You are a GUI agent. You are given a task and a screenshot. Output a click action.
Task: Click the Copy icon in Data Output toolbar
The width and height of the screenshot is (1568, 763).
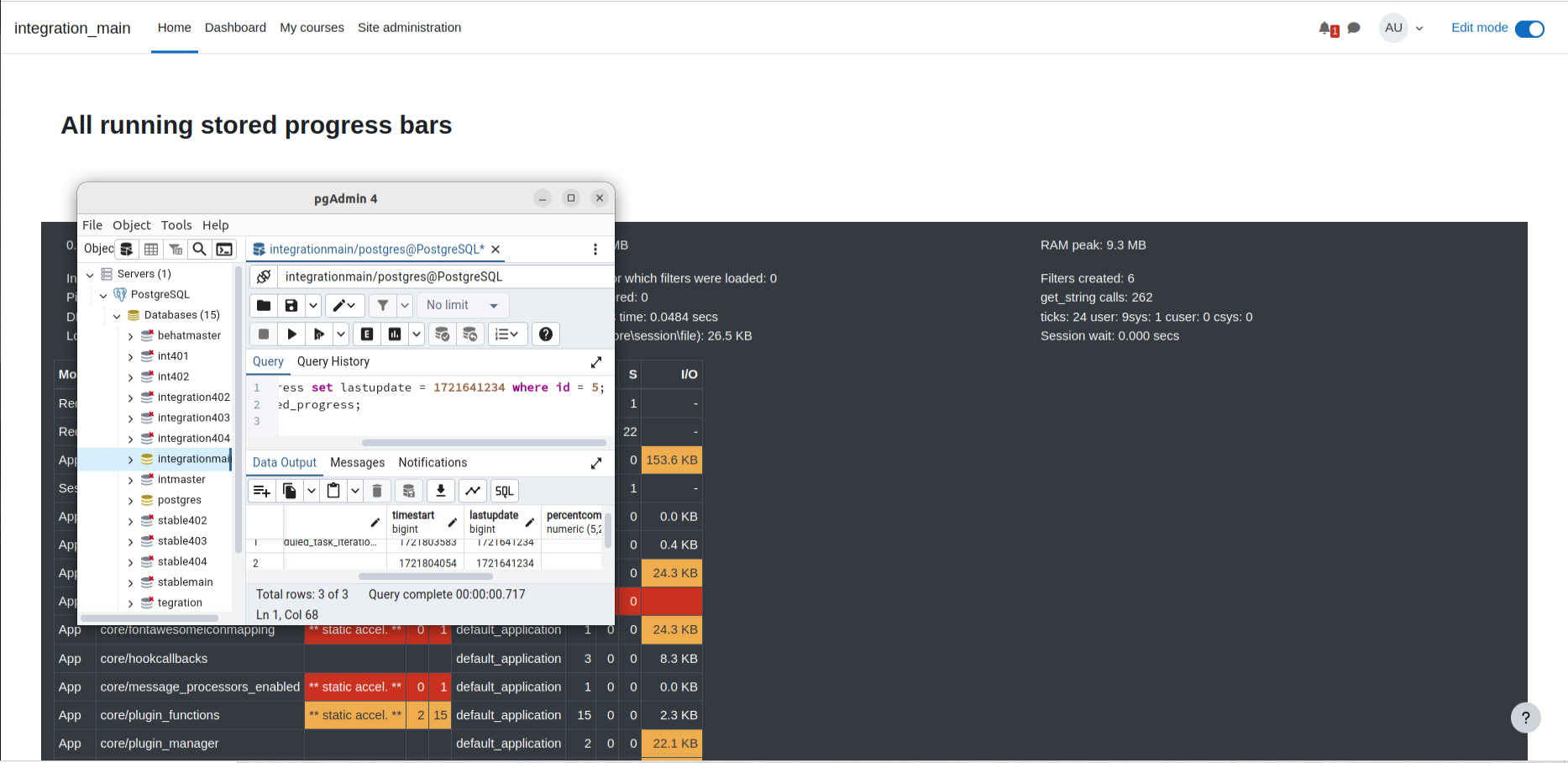[290, 491]
